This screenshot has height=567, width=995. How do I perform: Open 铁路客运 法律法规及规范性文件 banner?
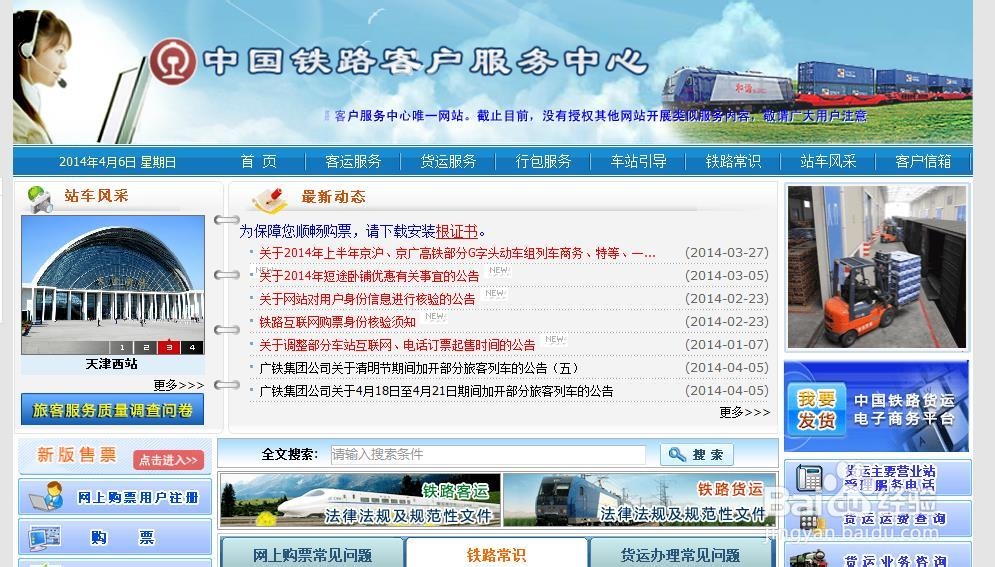tap(360, 500)
